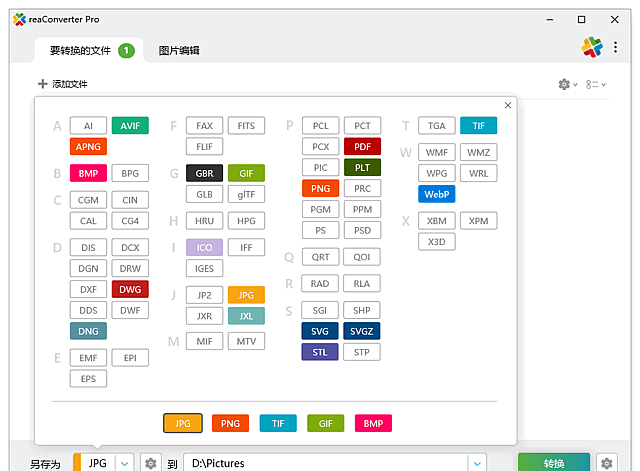Choose the EPS format
Viewport: 640px width, 471px height.
(88, 378)
